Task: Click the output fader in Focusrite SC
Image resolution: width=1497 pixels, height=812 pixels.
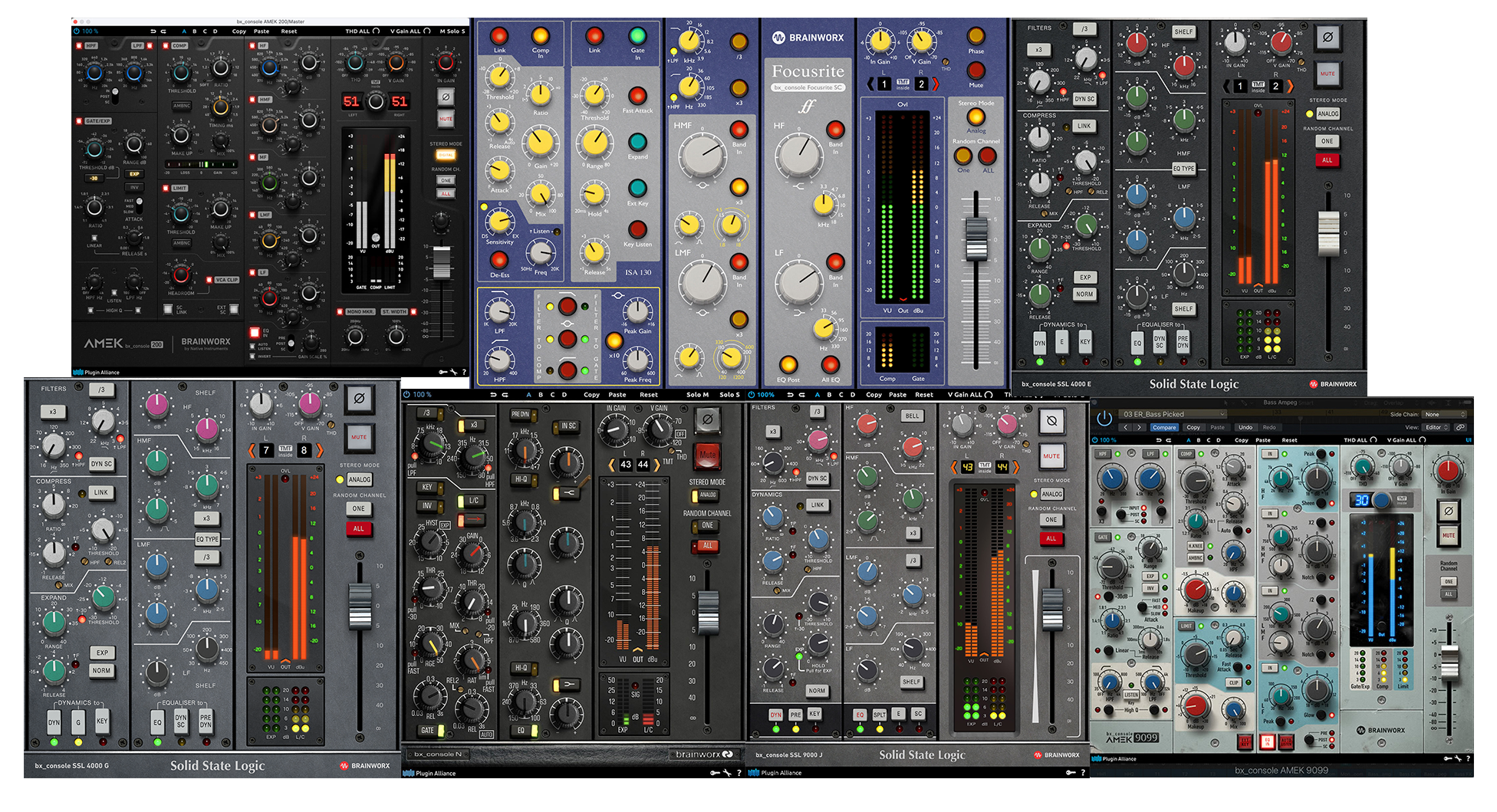Action: (976, 239)
